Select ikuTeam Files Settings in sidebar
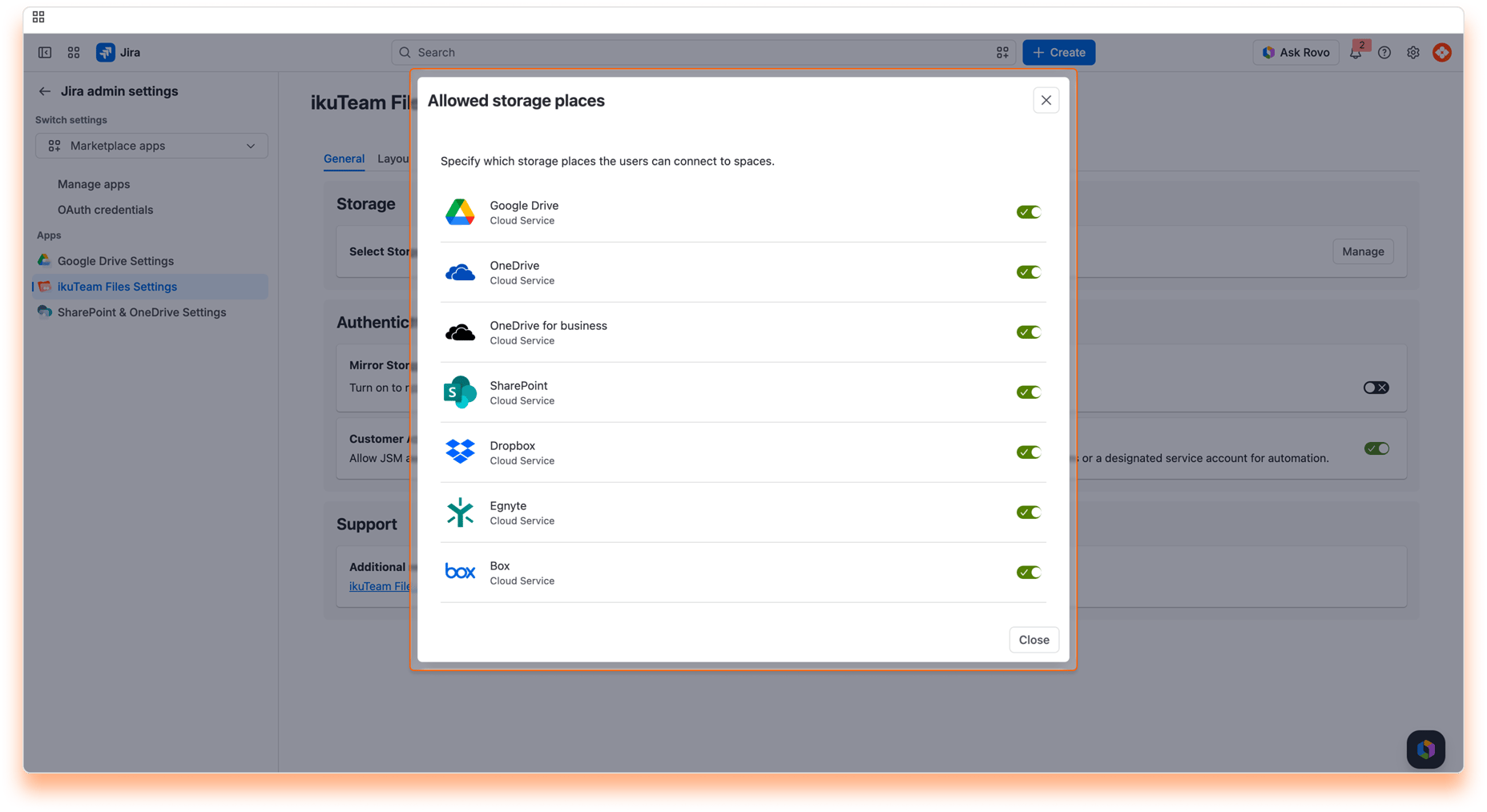Screen dimensions: 1487x812 click(x=151, y=287)
